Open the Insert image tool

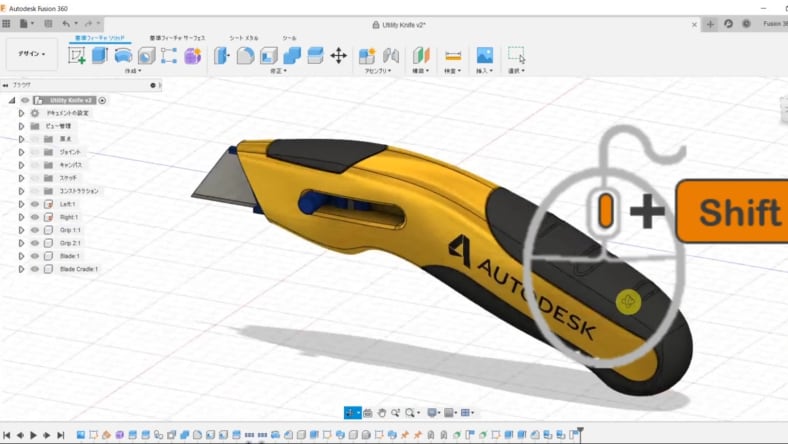(x=484, y=55)
